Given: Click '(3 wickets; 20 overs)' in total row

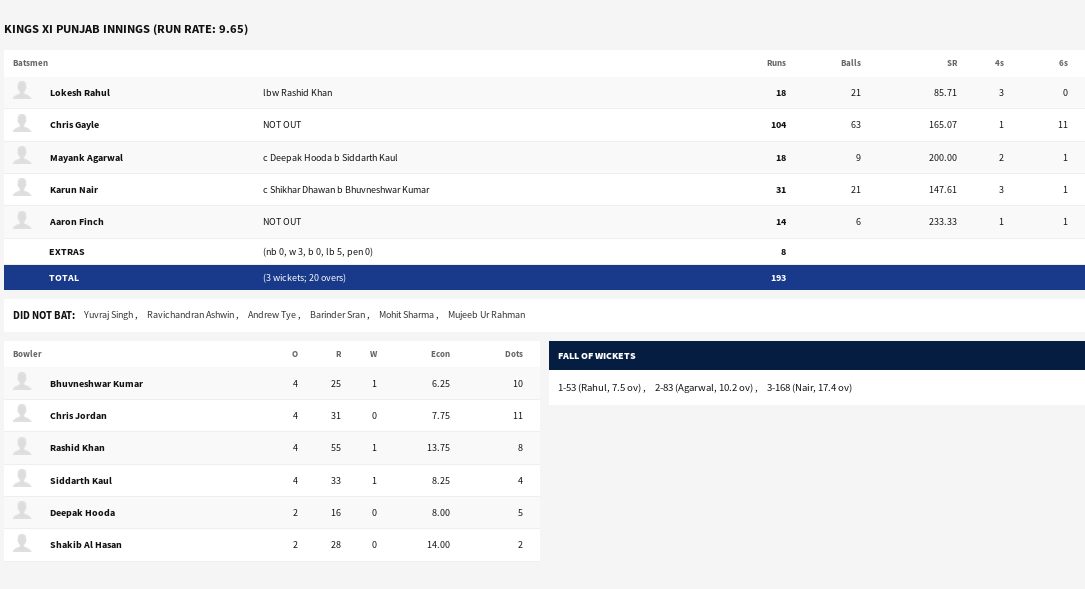Looking at the screenshot, I should (304, 278).
